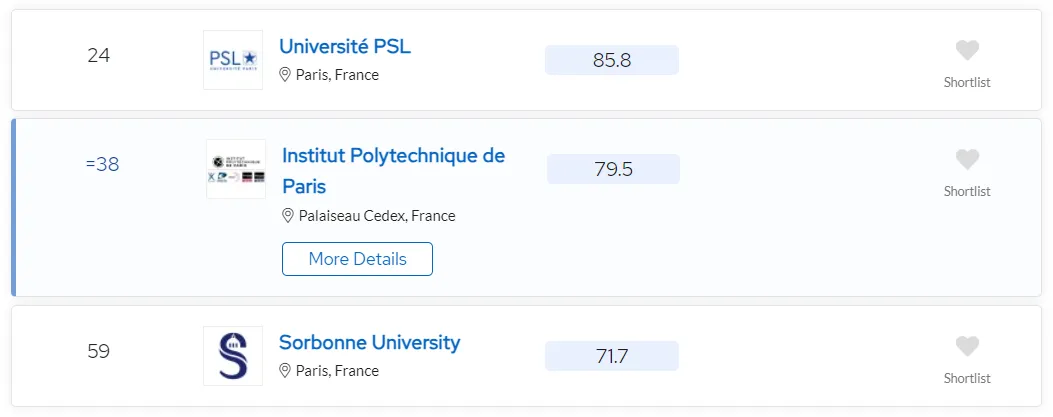Click location pin next to PSL's Paris, France
Screen dimensions: 1053x417
tap(285, 75)
